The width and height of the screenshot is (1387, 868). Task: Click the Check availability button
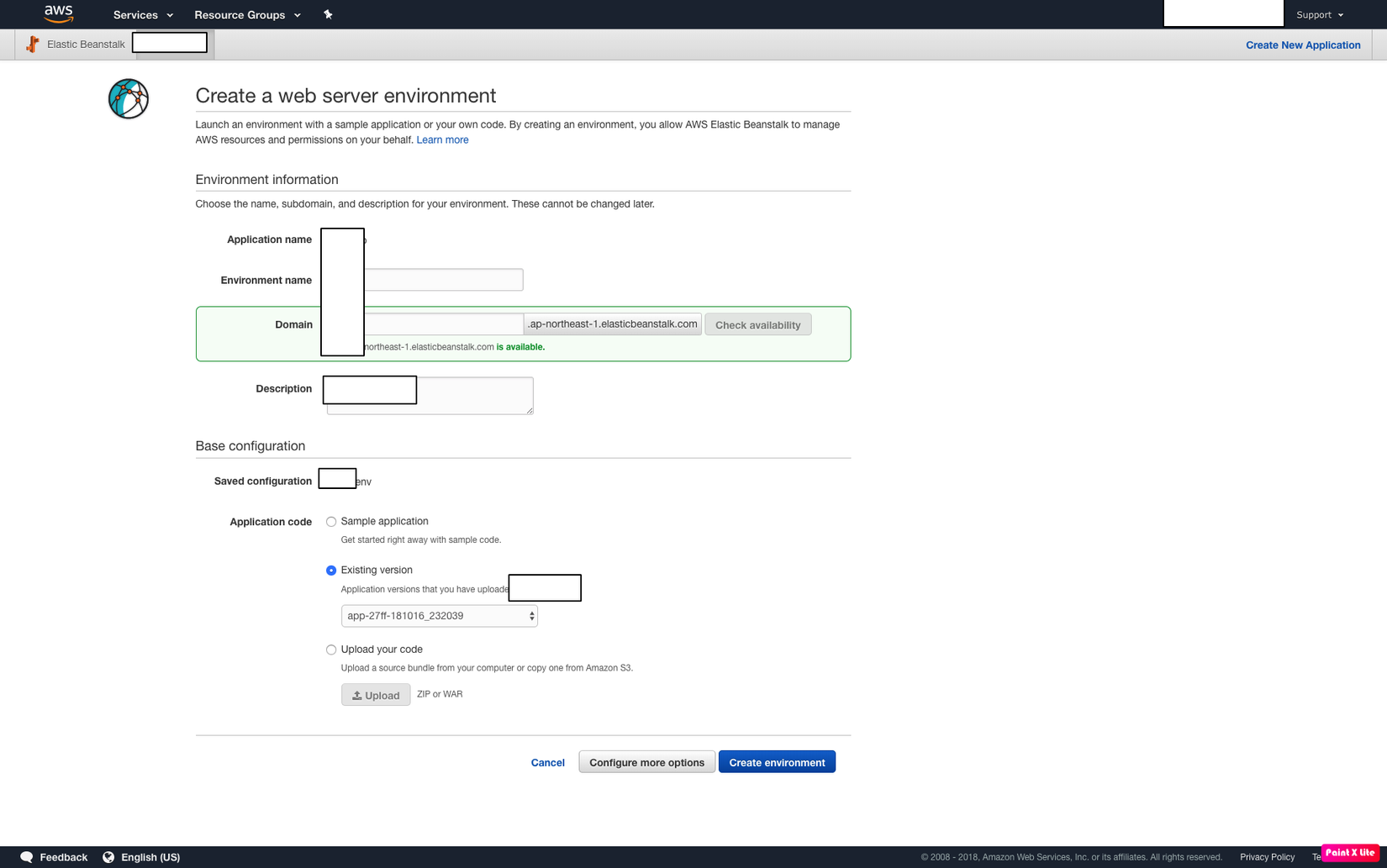(758, 325)
